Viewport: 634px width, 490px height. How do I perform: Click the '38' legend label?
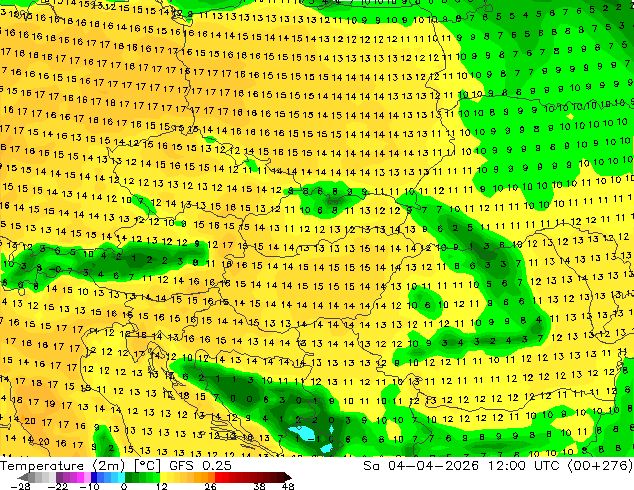pyautogui.click(x=259, y=486)
